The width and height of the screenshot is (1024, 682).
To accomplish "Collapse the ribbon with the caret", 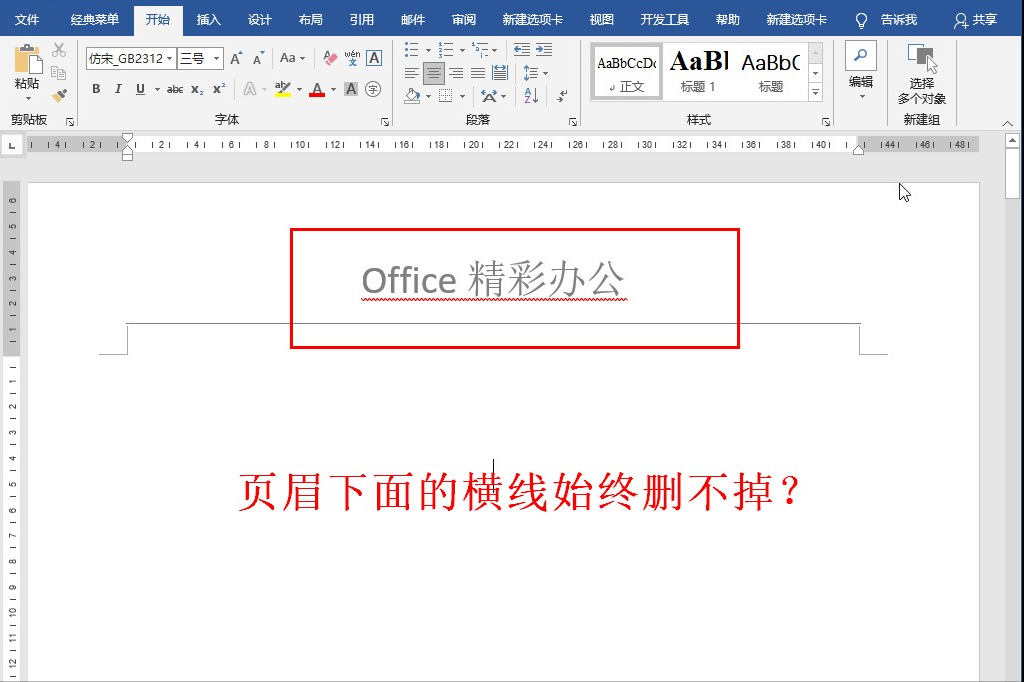I will click(1007, 123).
